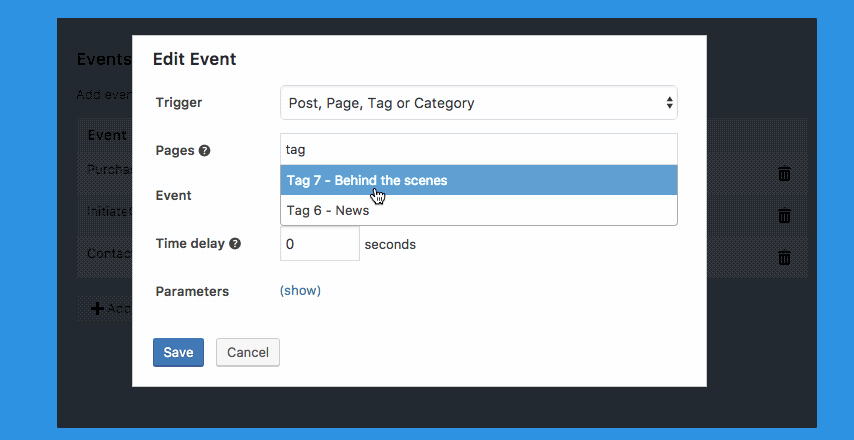Click the Parameters label
Viewport: 854px width, 440px height.
click(x=192, y=292)
